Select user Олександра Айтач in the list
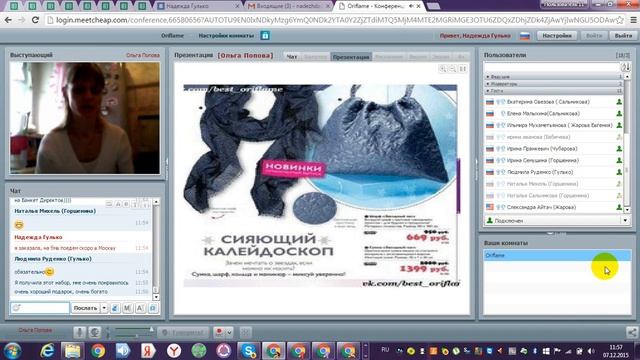The image size is (640, 360). [554, 207]
